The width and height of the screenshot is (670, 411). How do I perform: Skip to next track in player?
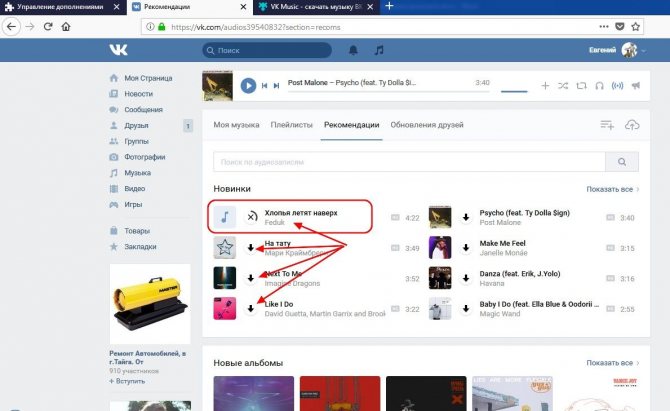point(275,86)
